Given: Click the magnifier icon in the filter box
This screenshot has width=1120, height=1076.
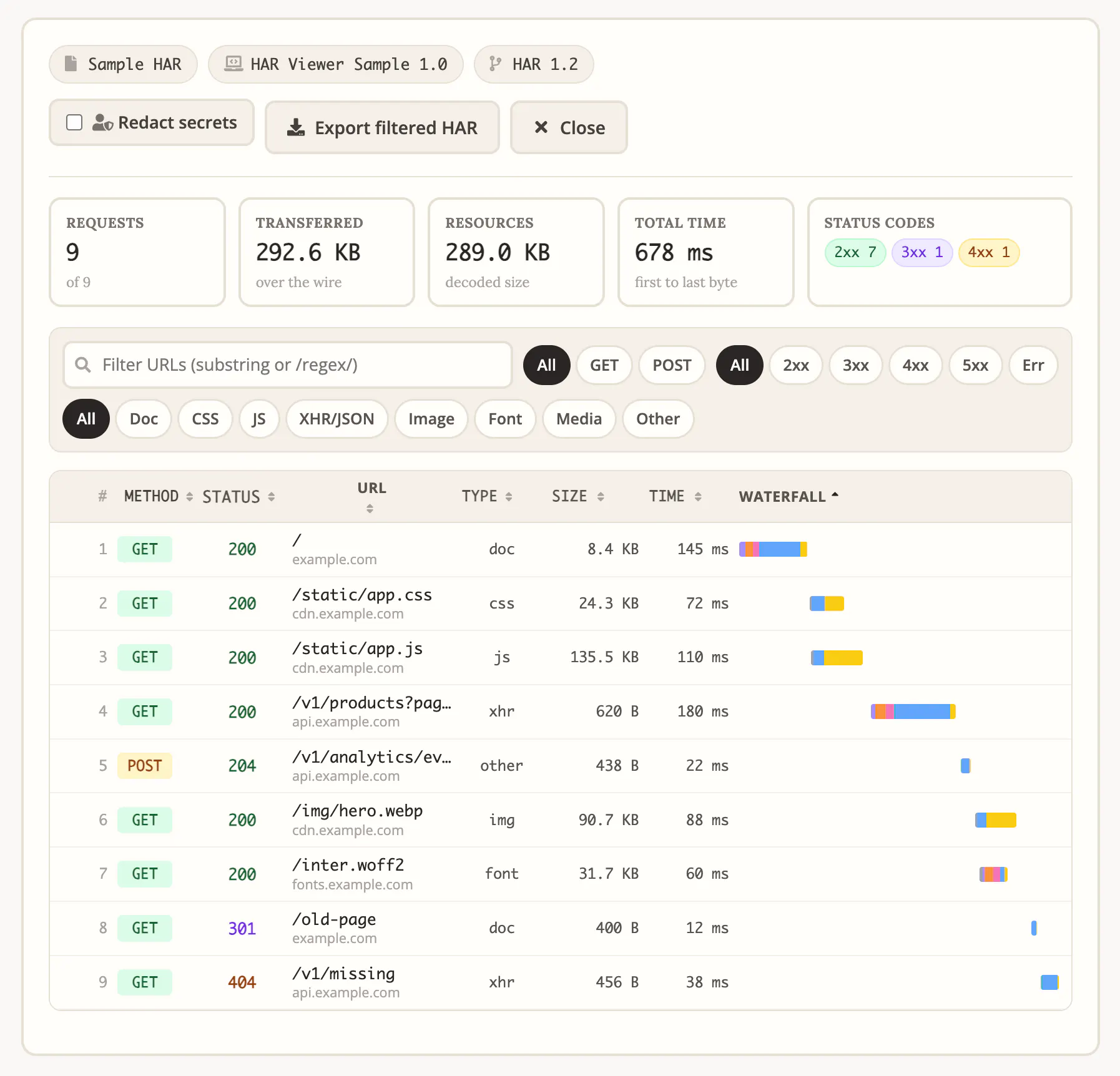Looking at the screenshot, I should tap(83, 364).
